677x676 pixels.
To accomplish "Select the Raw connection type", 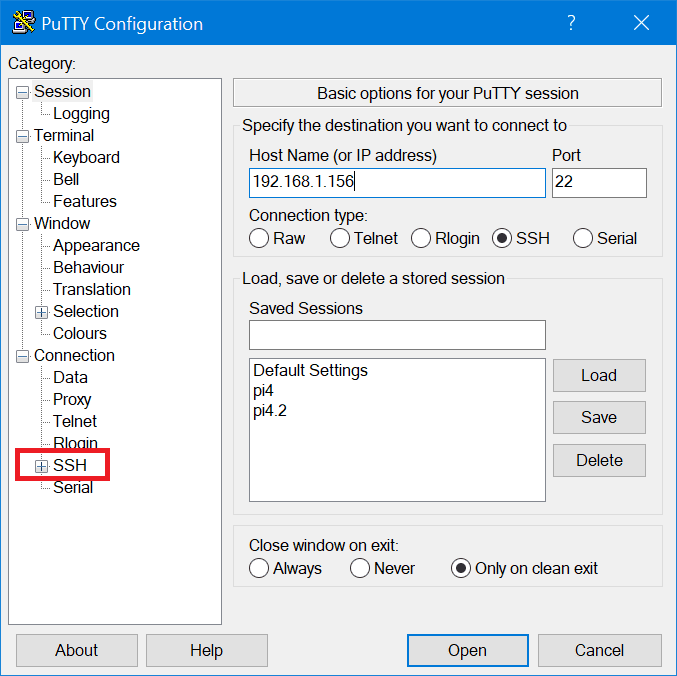I will coord(259,238).
